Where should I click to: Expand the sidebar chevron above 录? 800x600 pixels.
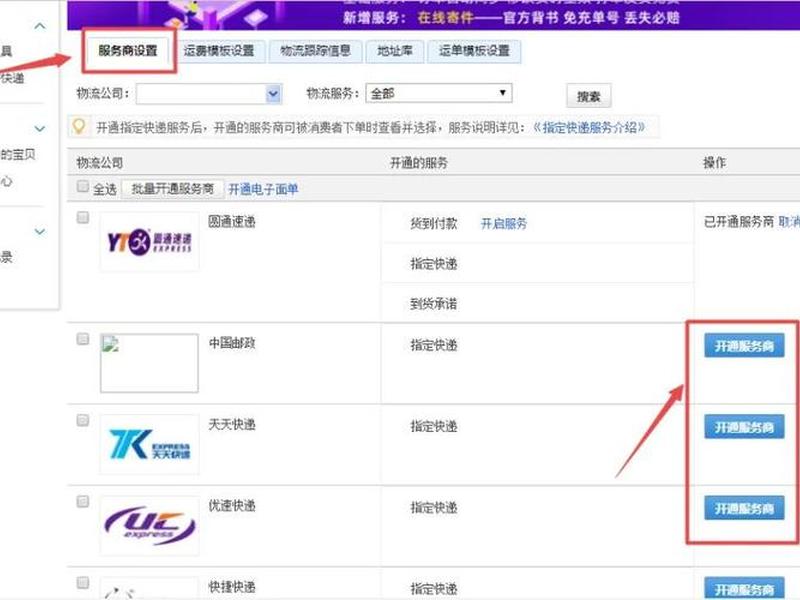click(40, 232)
